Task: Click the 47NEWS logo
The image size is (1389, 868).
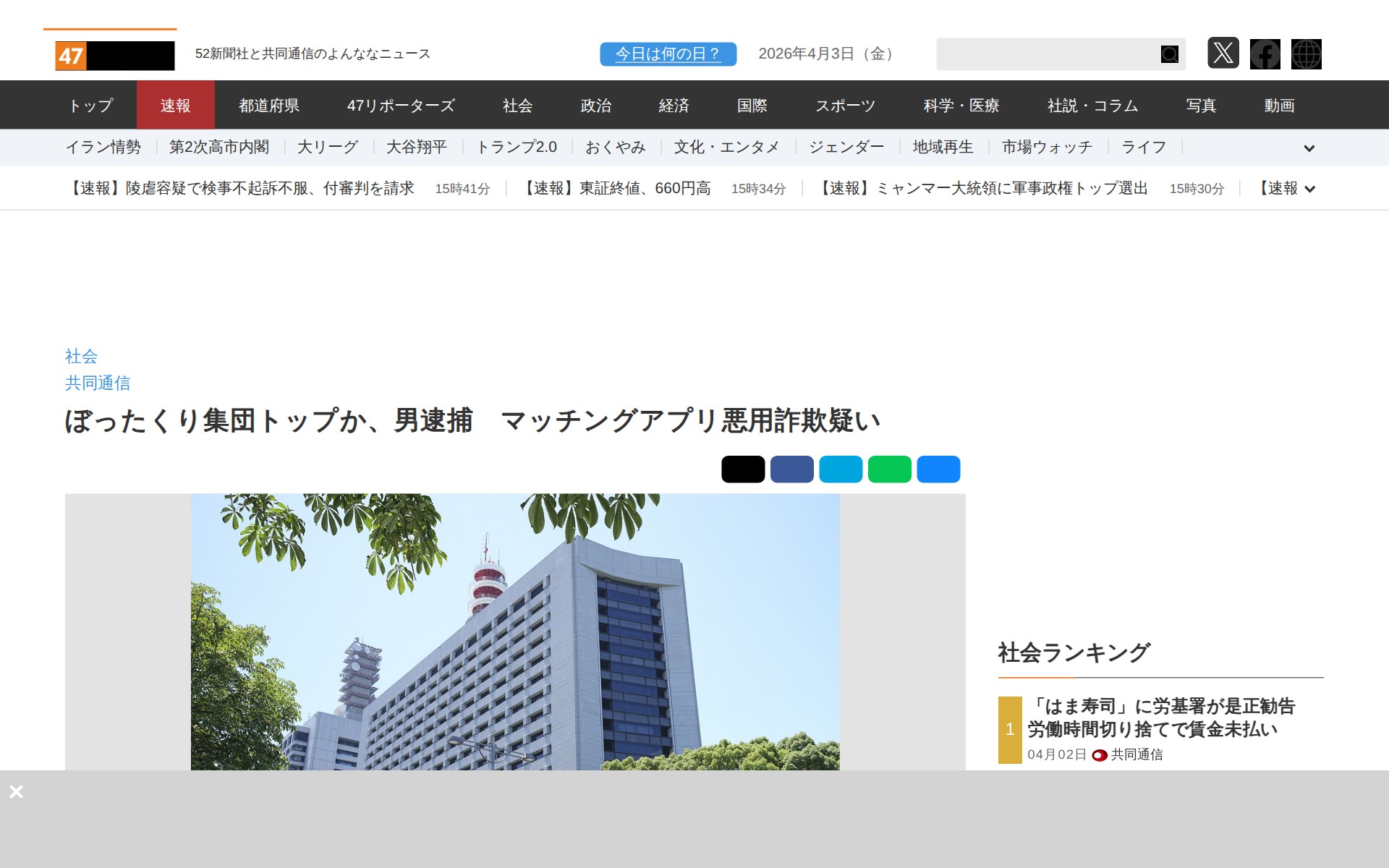Action: click(x=114, y=56)
